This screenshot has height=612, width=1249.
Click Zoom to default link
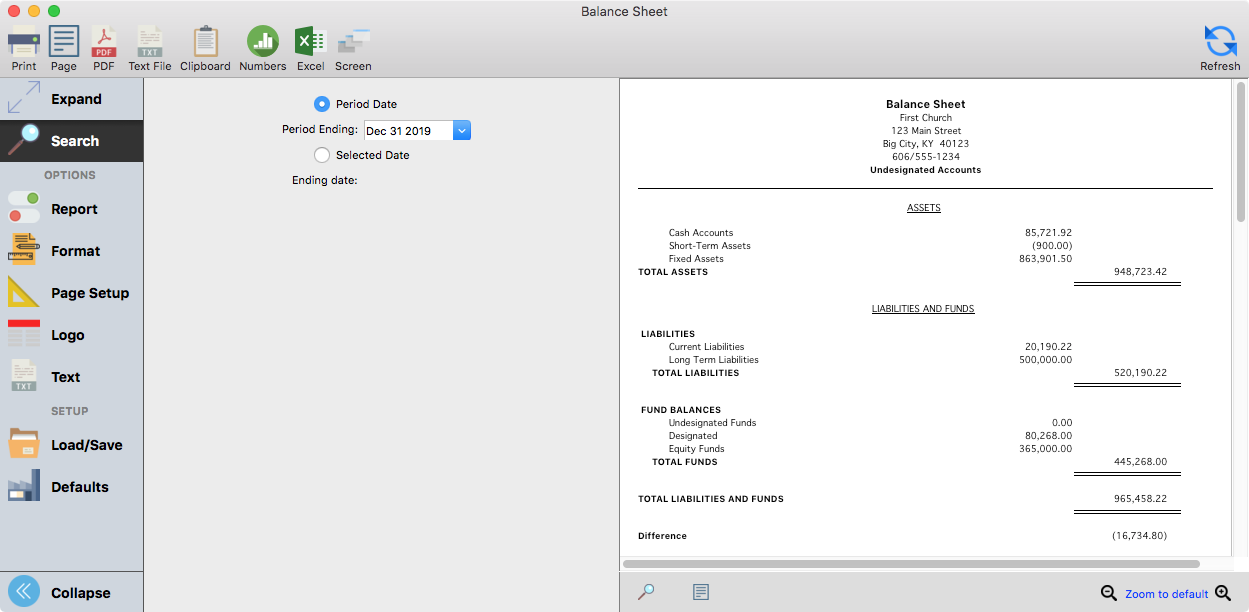point(1167,592)
